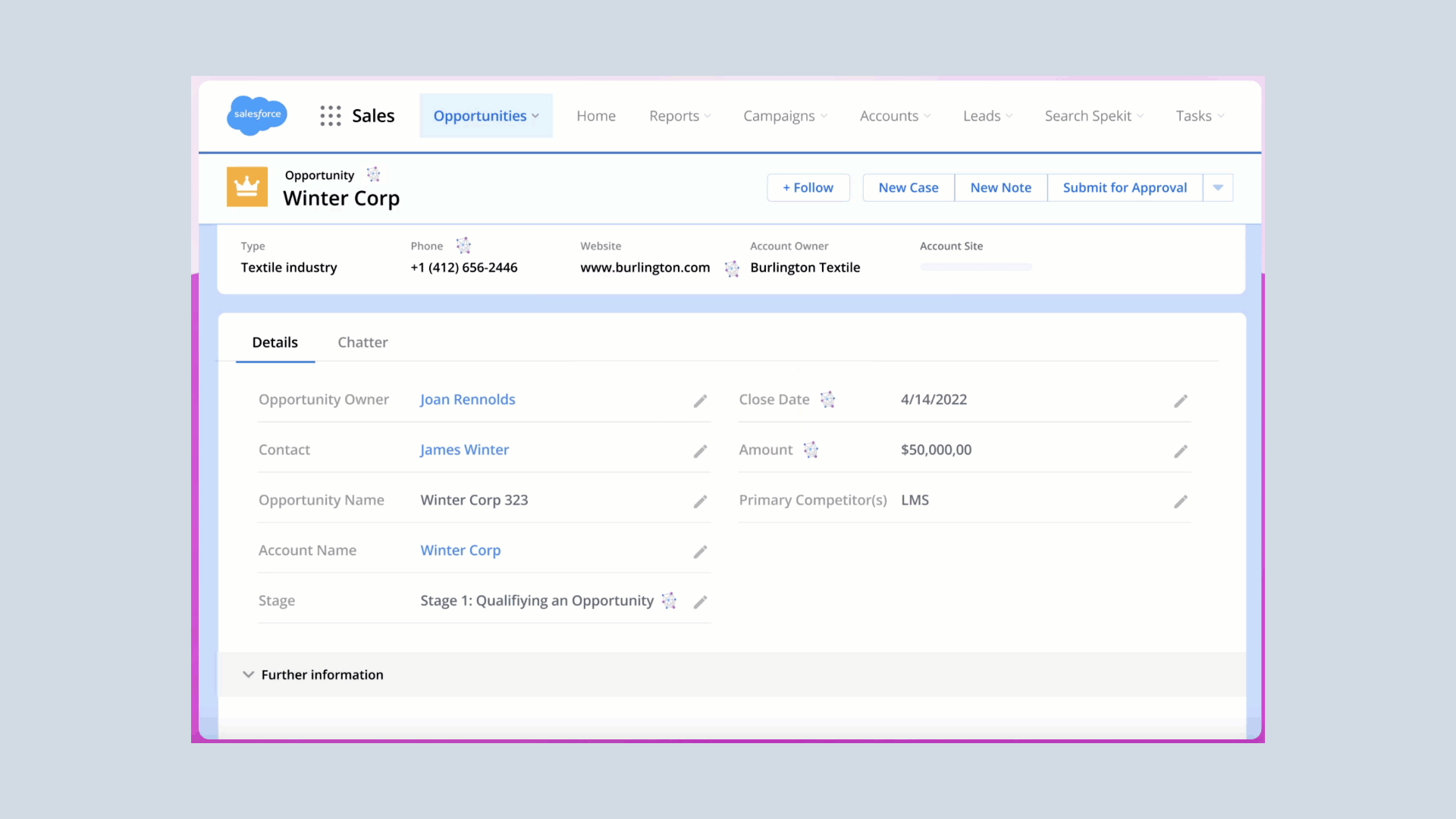Open the Accounts dropdown chevron
This screenshot has width=1456, height=819.
click(x=927, y=116)
